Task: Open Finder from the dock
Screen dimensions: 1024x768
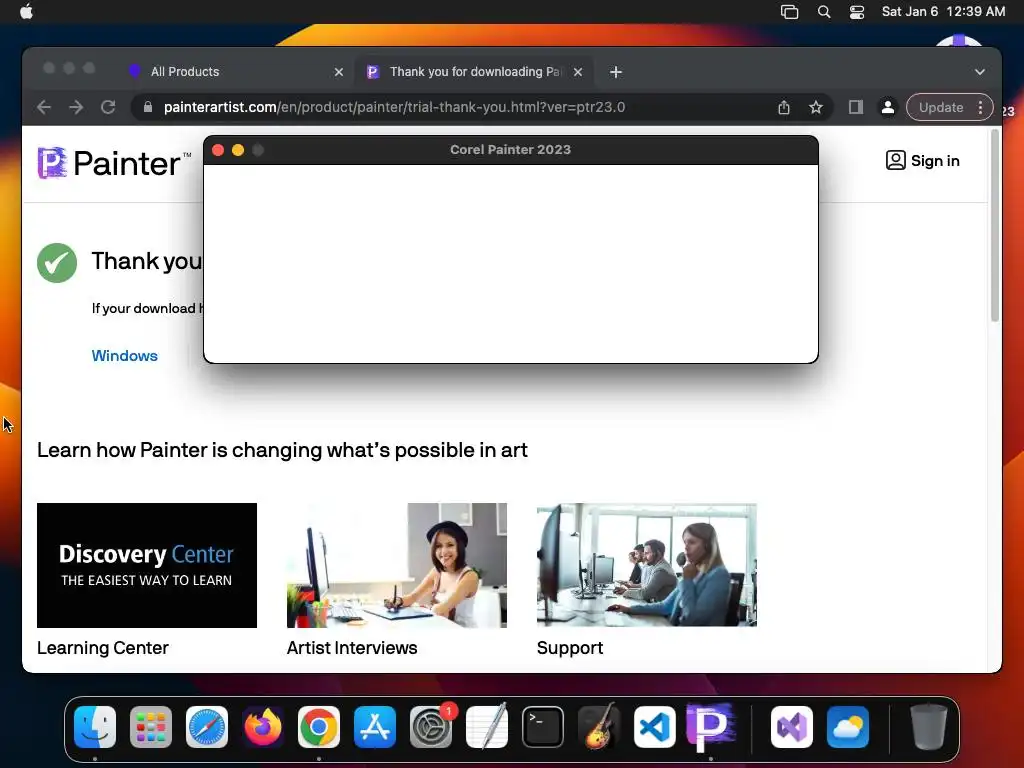Action: [x=95, y=727]
